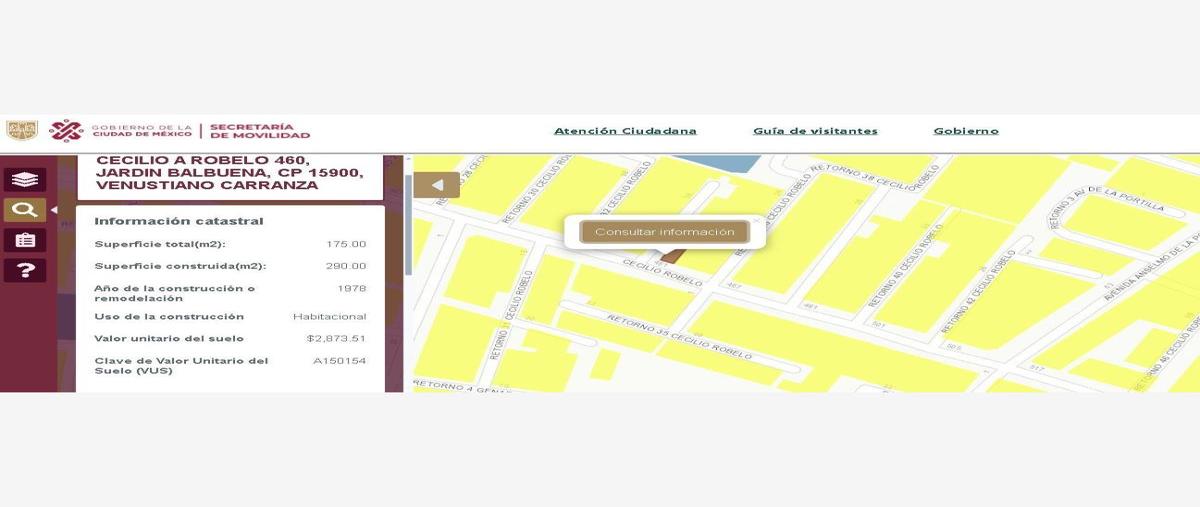Open the Atención Ciudadana link
Viewport: 1200px width, 507px height.
tap(625, 131)
